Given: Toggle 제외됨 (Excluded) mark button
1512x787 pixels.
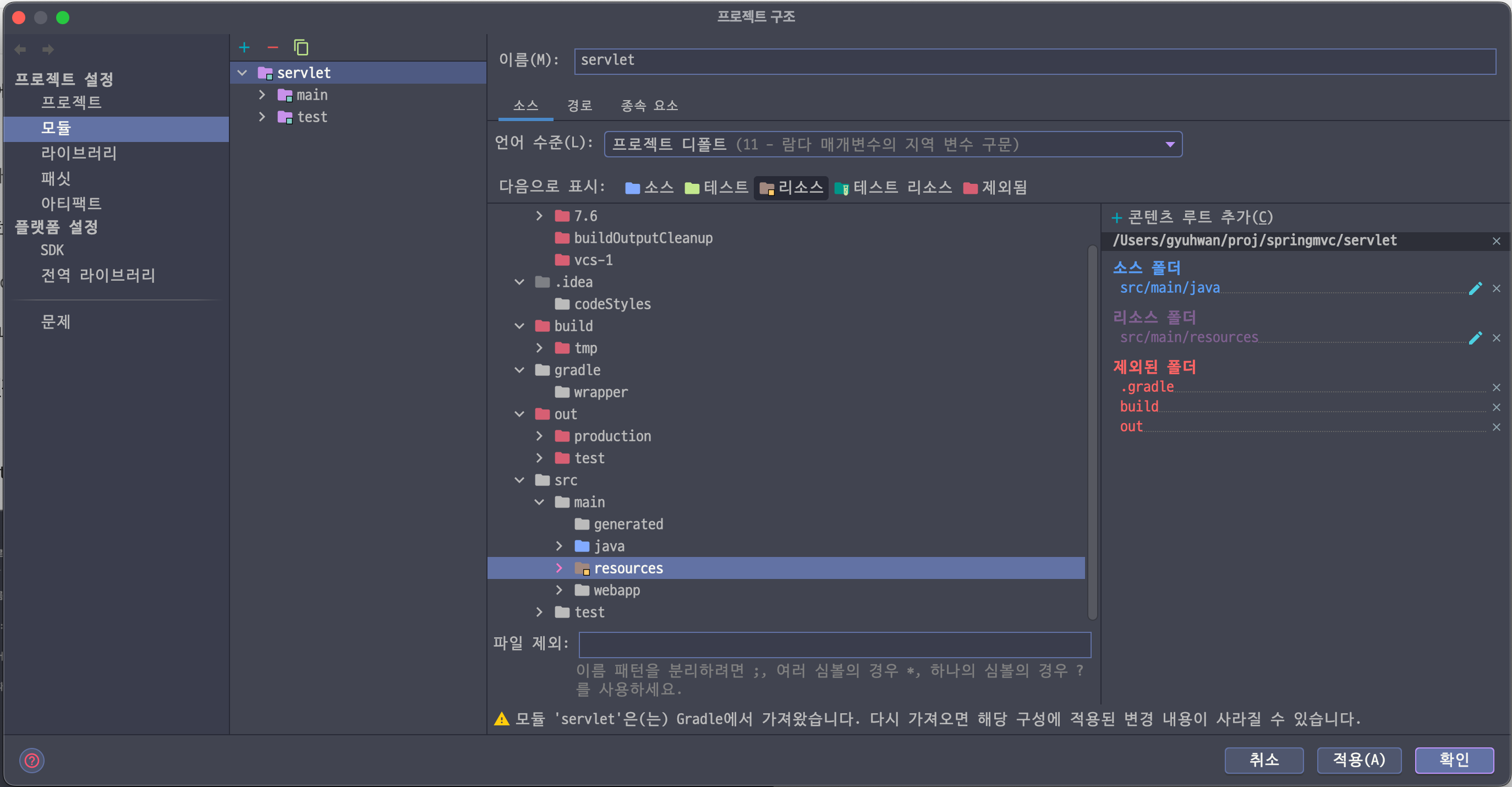Looking at the screenshot, I should pos(995,187).
